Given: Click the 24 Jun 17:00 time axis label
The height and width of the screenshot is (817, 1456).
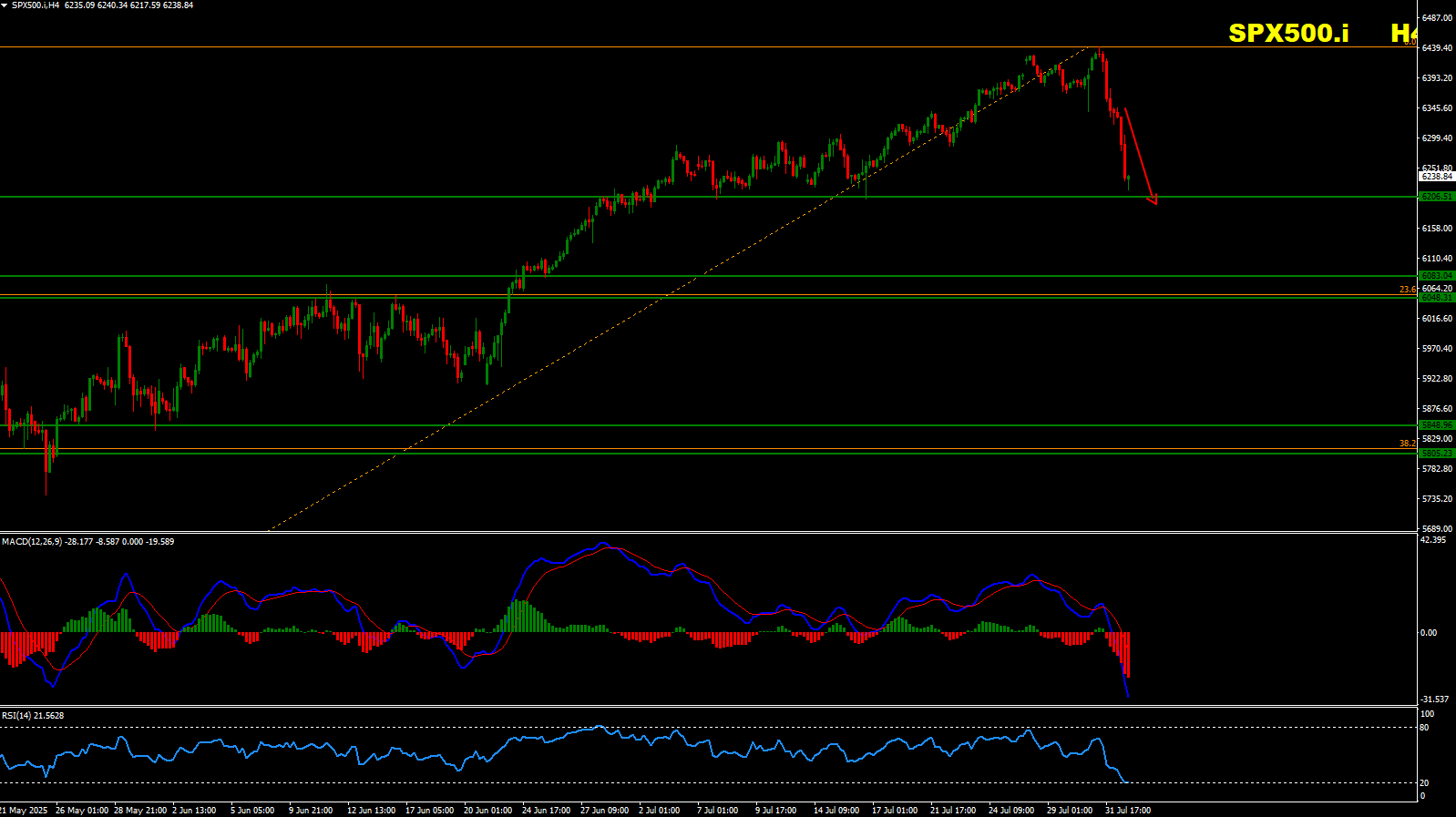Looking at the screenshot, I should click(546, 810).
